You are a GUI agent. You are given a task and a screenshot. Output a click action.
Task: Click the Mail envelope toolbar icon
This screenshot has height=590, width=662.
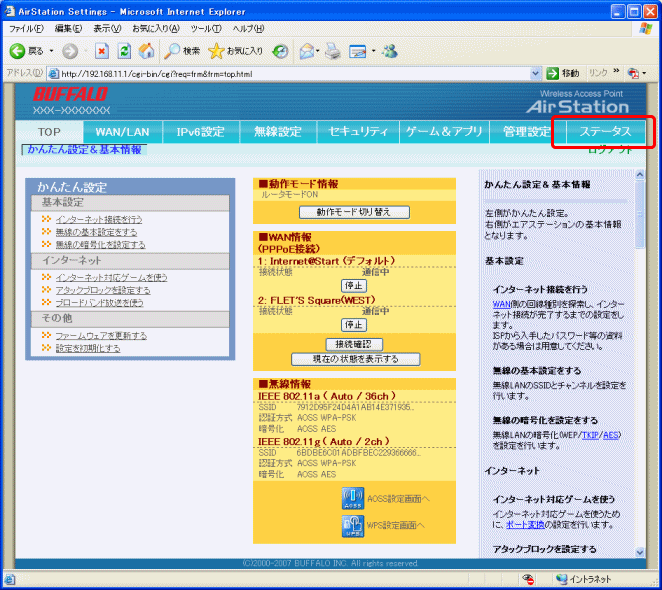pos(307,52)
